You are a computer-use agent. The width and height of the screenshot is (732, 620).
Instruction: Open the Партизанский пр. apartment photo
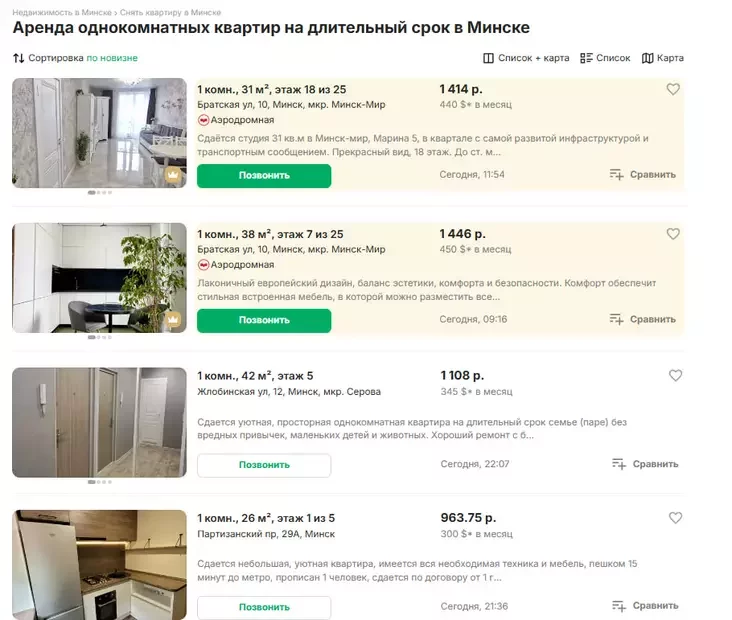click(x=99, y=564)
